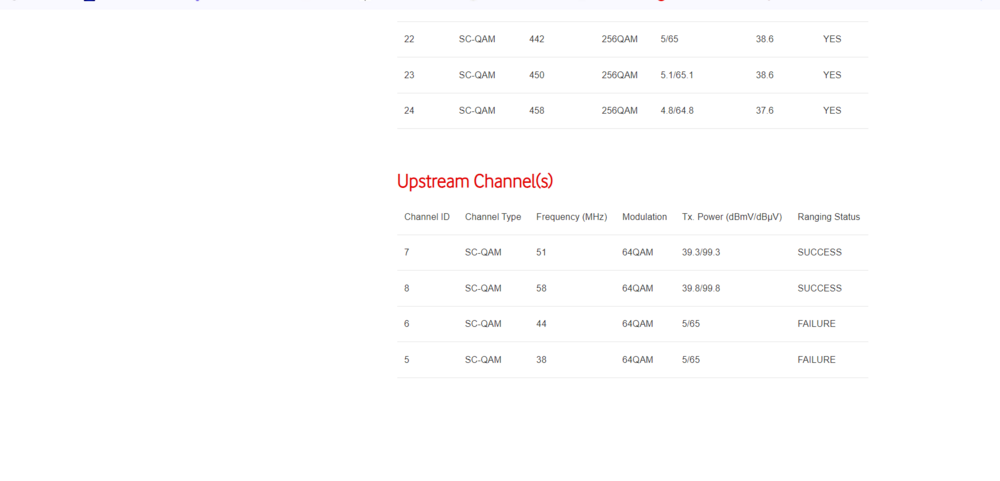Select frequency value 38 in upstream table
1000x481 pixels.
click(541, 360)
